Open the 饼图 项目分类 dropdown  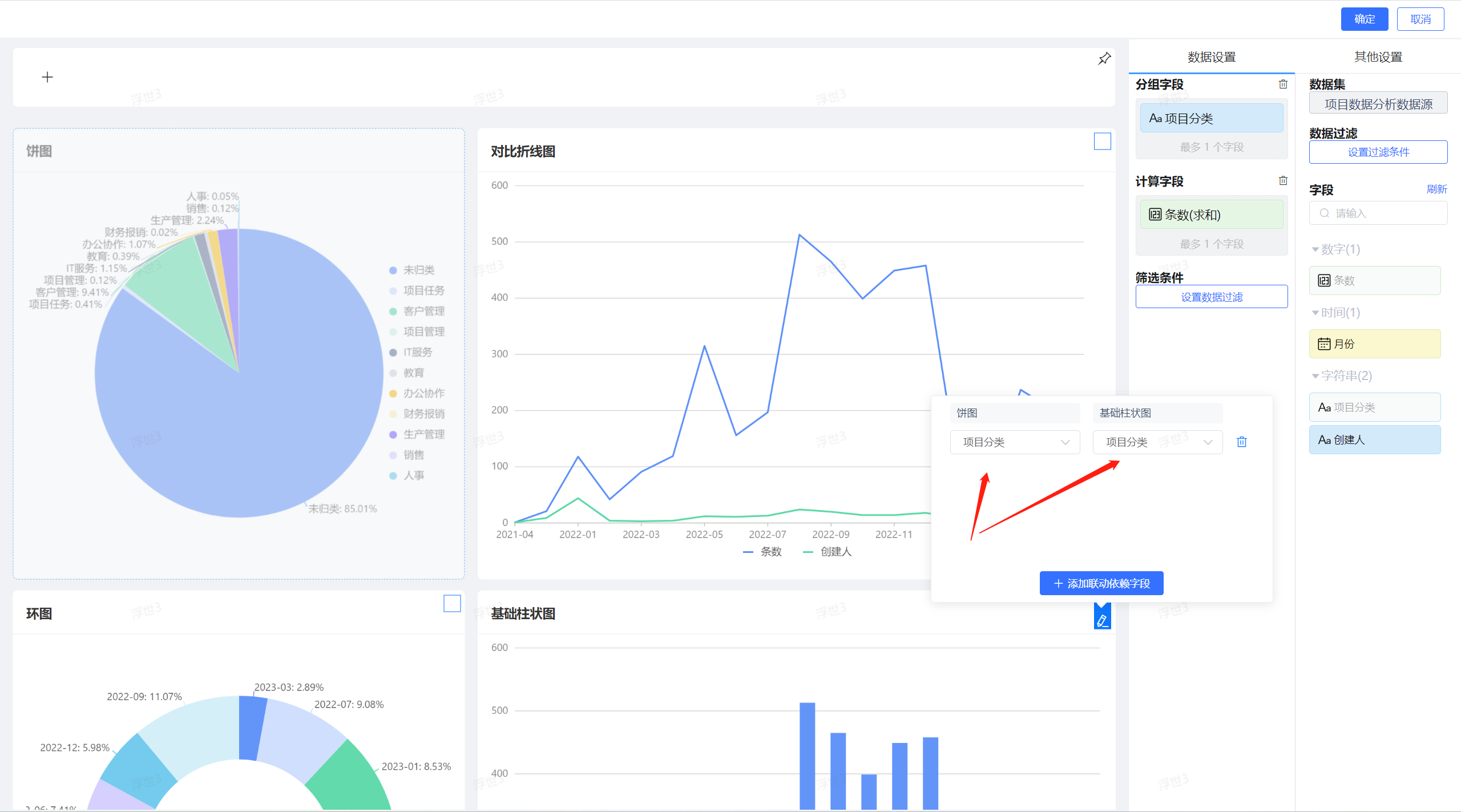click(1015, 442)
